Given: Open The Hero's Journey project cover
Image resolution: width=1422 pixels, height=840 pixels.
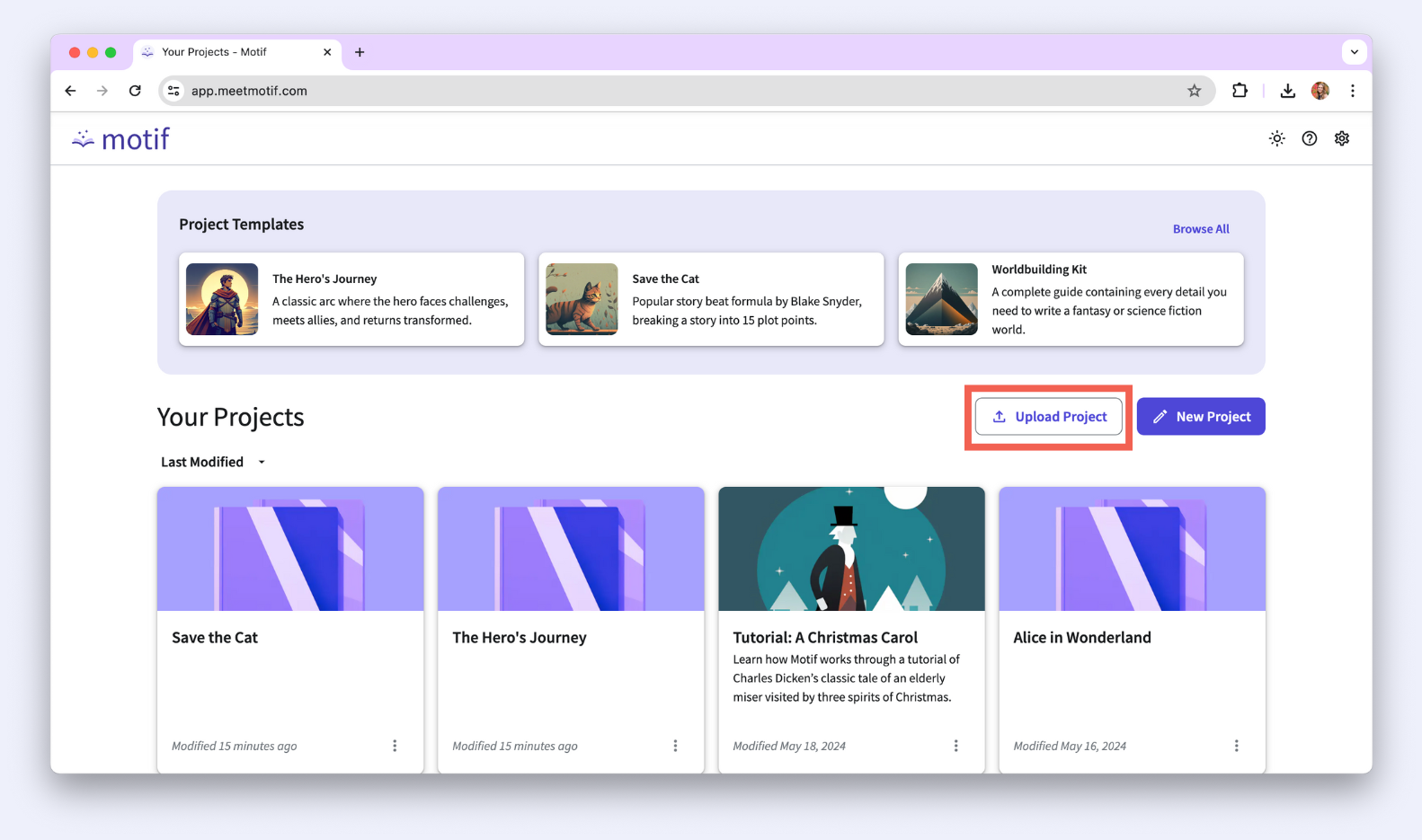Looking at the screenshot, I should coord(571,549).
